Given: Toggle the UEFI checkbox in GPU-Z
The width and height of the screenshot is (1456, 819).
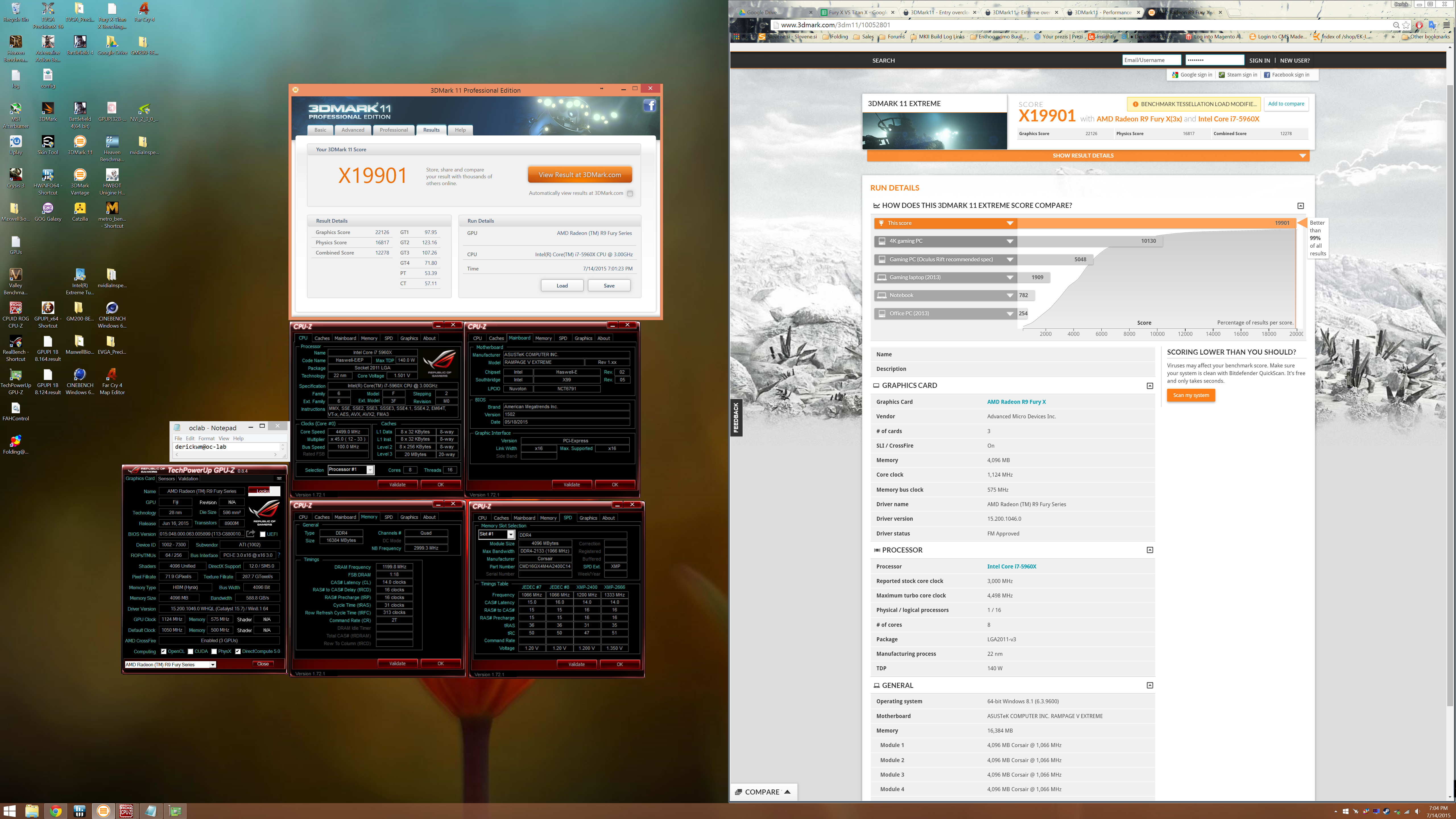Looking at the screenshot, I should pyautogui.click(x=262, y=534).
